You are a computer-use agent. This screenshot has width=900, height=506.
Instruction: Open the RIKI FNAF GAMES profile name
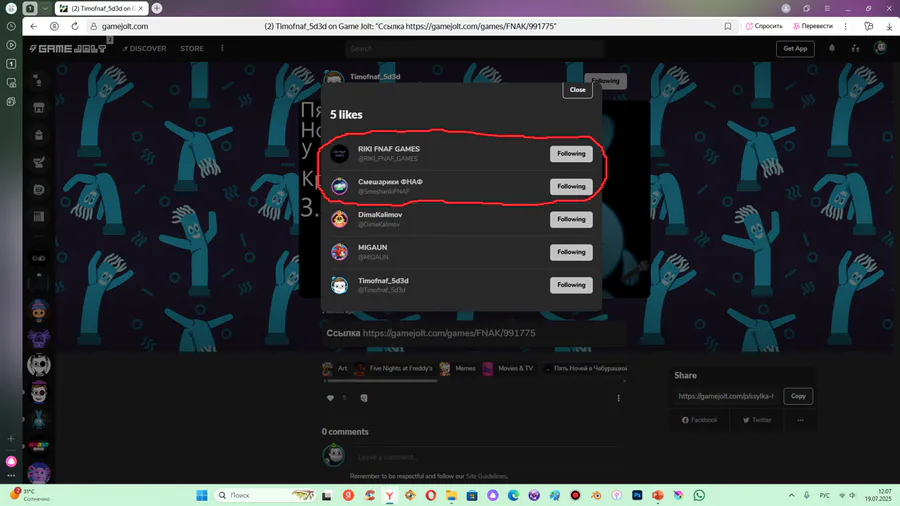tap(389, 149)
